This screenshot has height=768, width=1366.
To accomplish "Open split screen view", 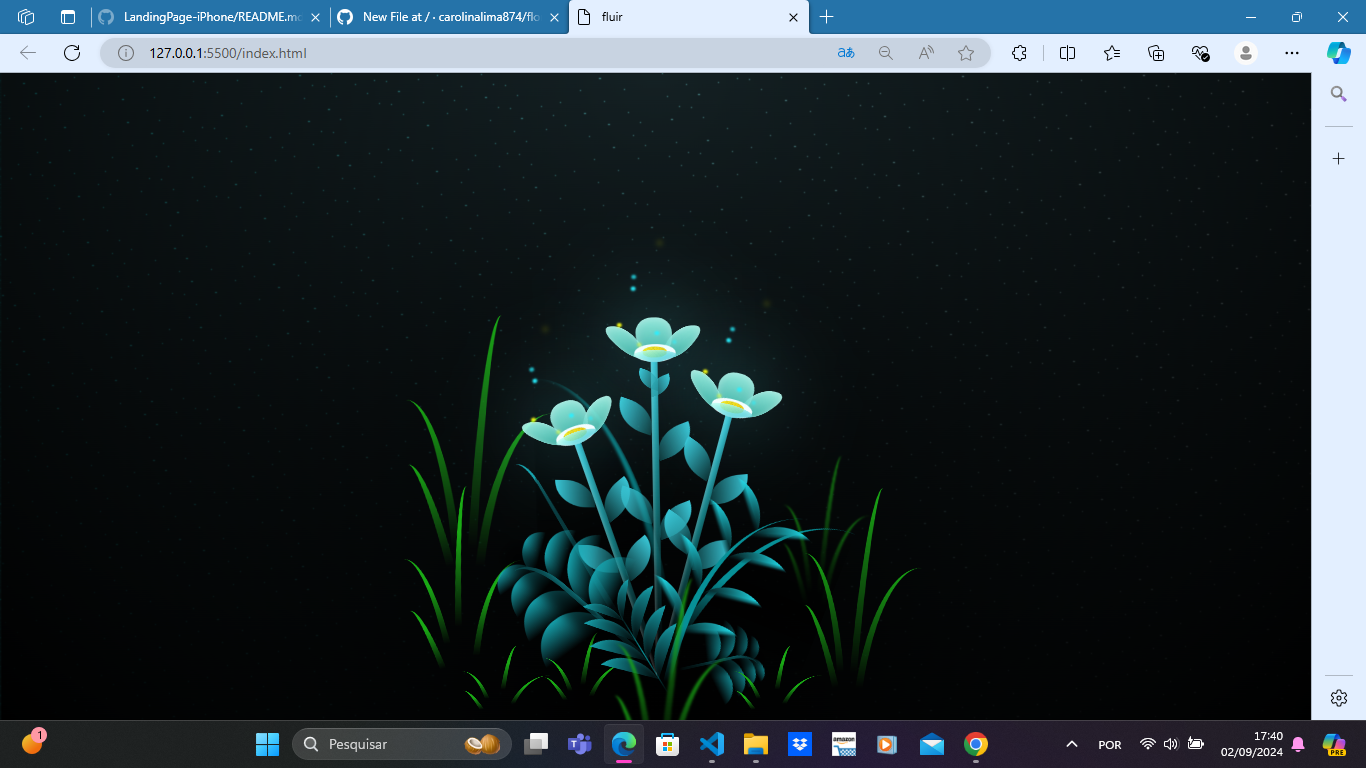I will tap(1066, 53).
